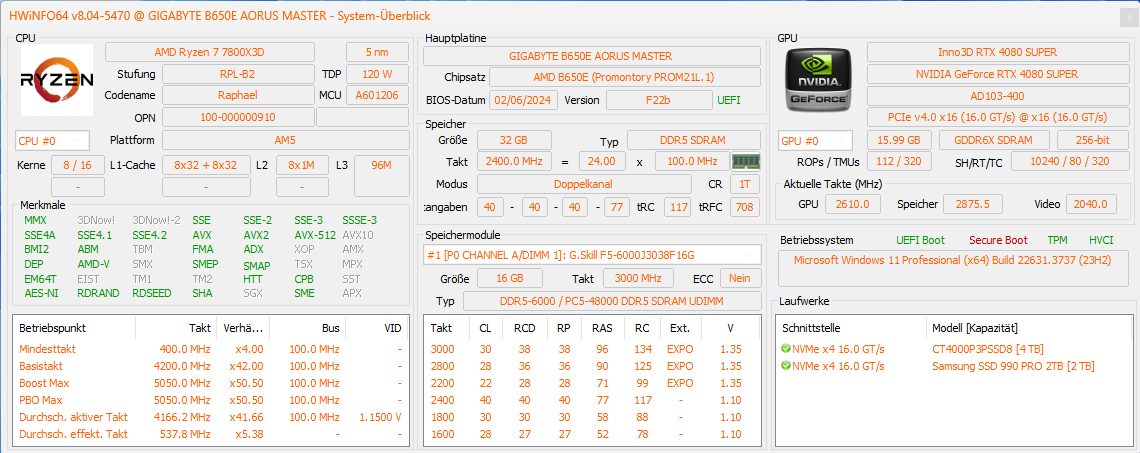This screenshot has height=453, width=1140.
Task: Click the NVIDIA GeForce logo image
Action: (x=819, y=79)
